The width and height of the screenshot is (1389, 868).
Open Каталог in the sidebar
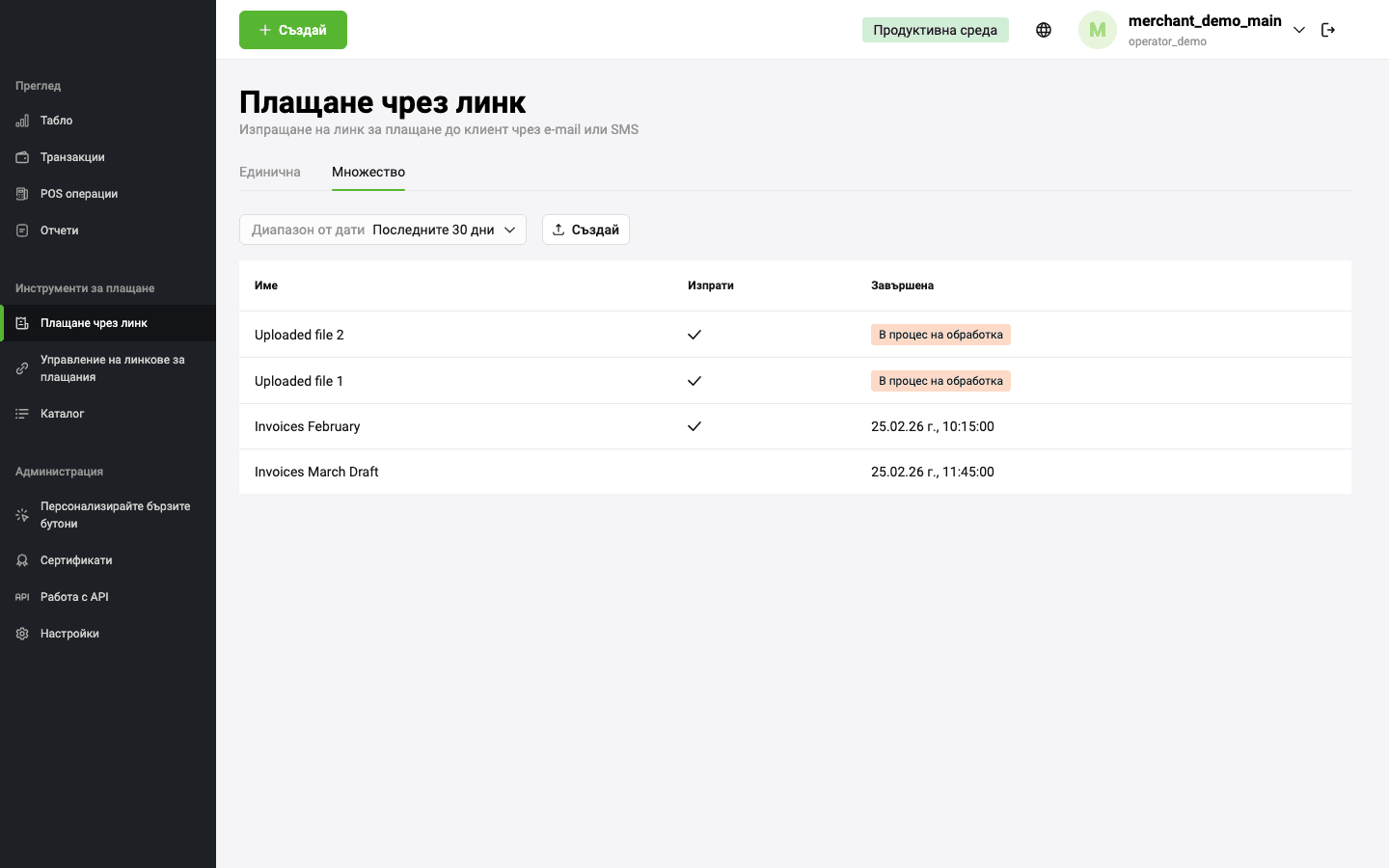click(x=63, y=414)
